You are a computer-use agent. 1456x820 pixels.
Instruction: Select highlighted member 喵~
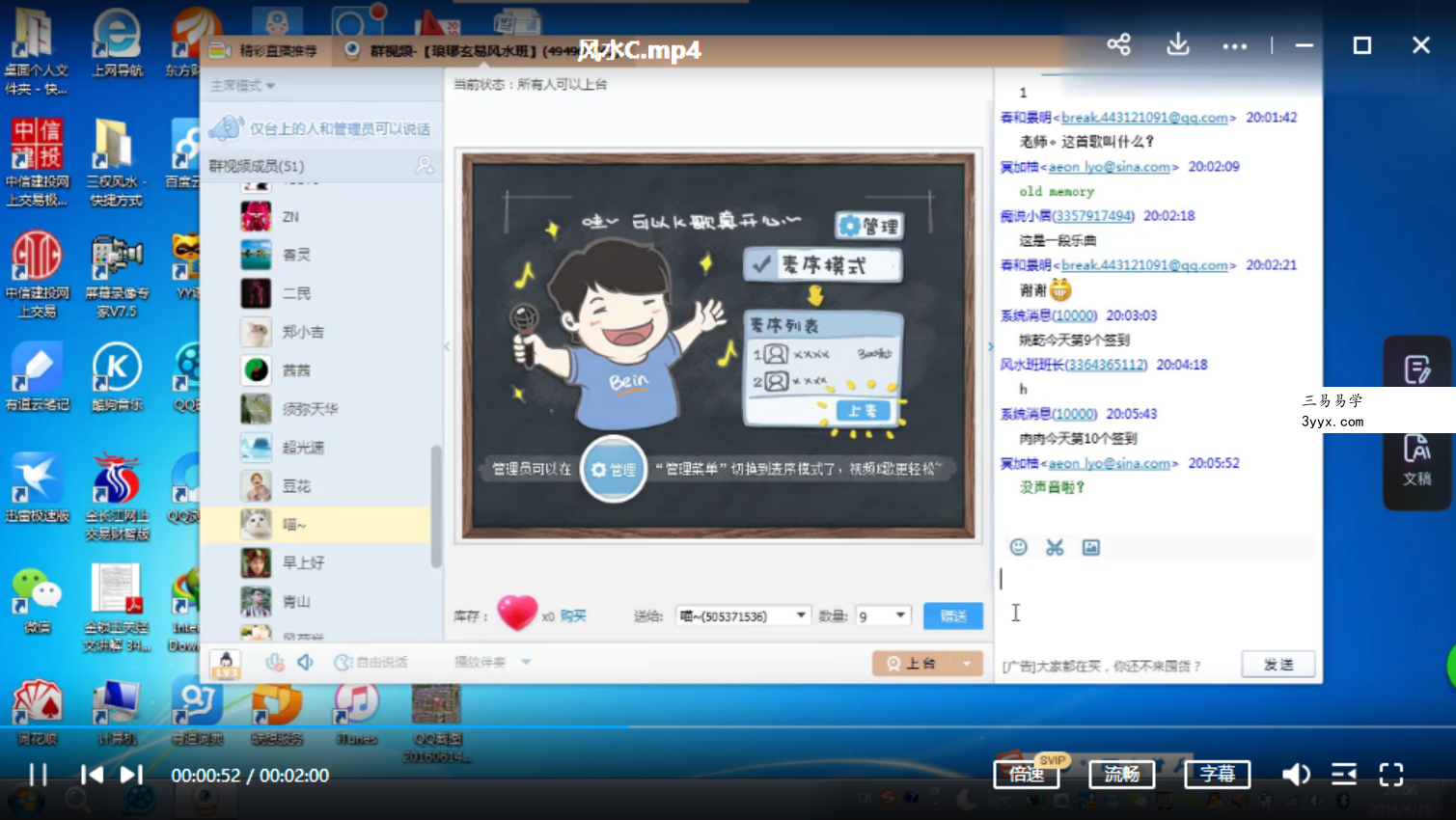[316, 525]
